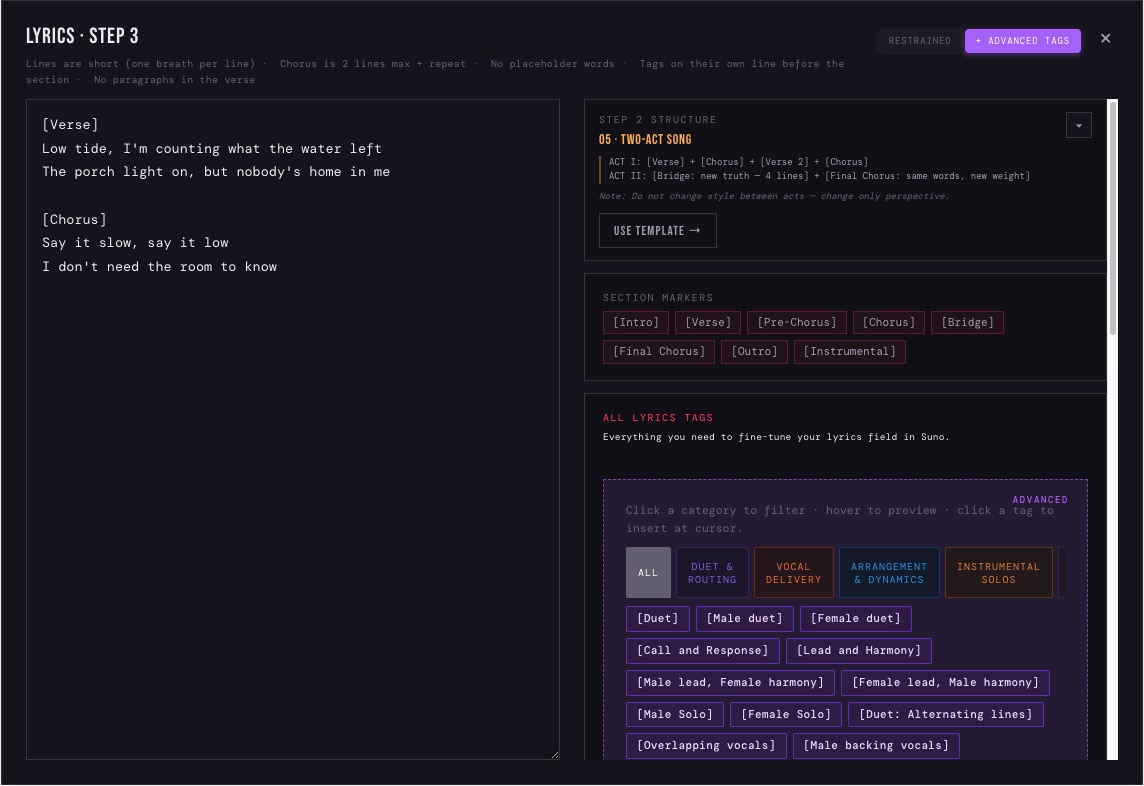
Task: Insert the [Female Solo] tag
Action: 786,715
